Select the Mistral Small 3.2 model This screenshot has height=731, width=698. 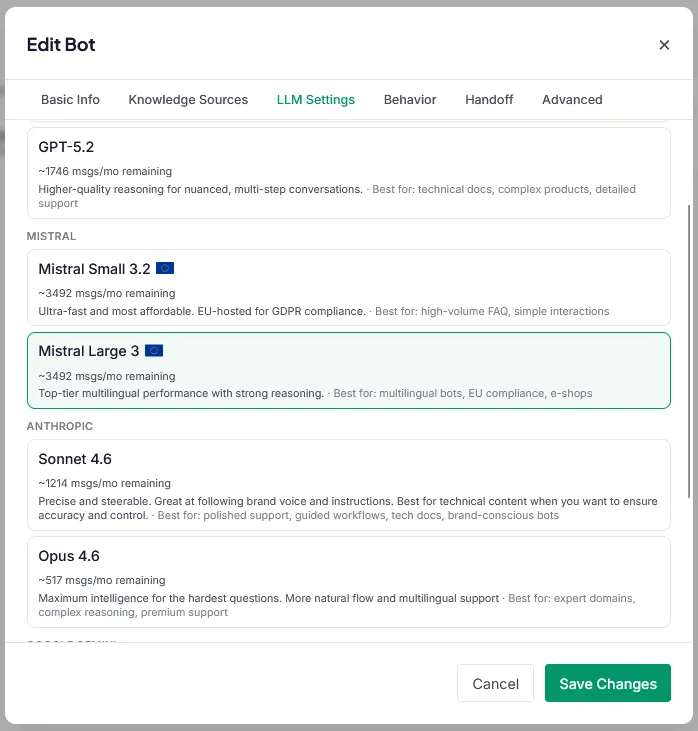(349, 288)
